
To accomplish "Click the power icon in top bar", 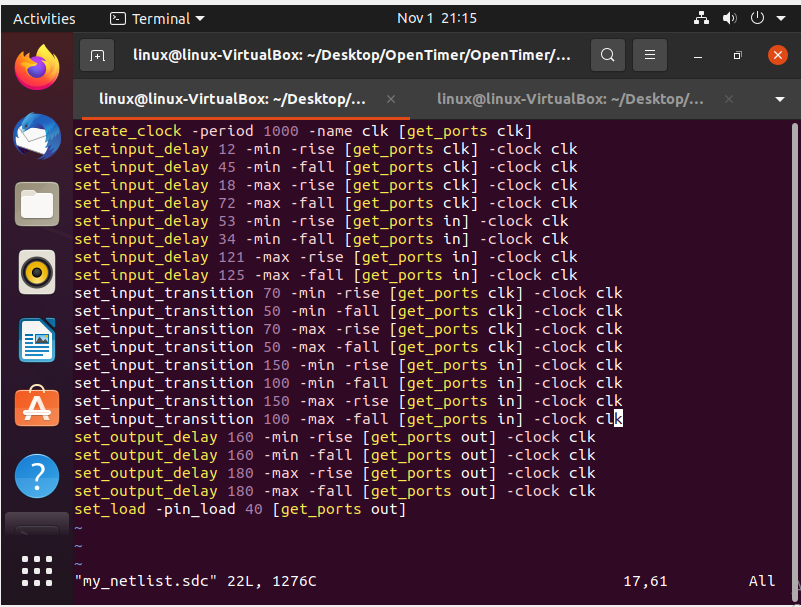I will click(757, 18).
